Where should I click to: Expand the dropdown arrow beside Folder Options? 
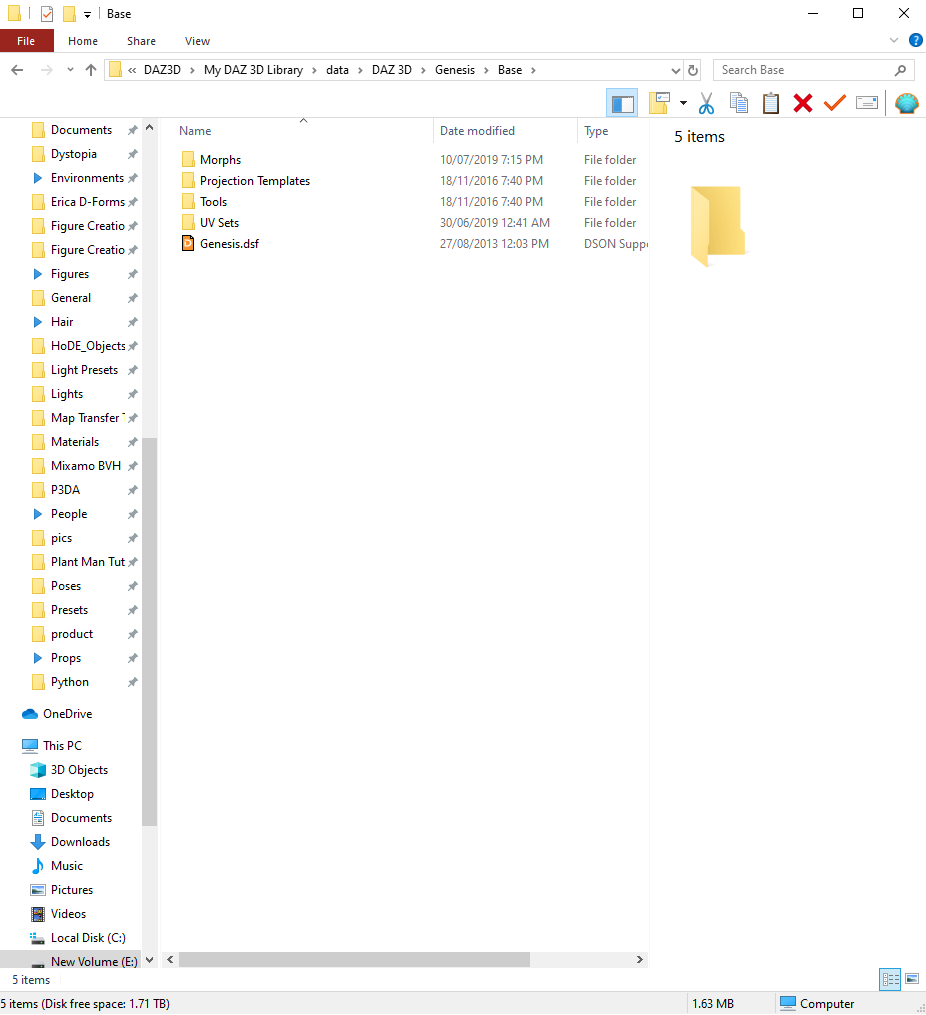[683, 103]
